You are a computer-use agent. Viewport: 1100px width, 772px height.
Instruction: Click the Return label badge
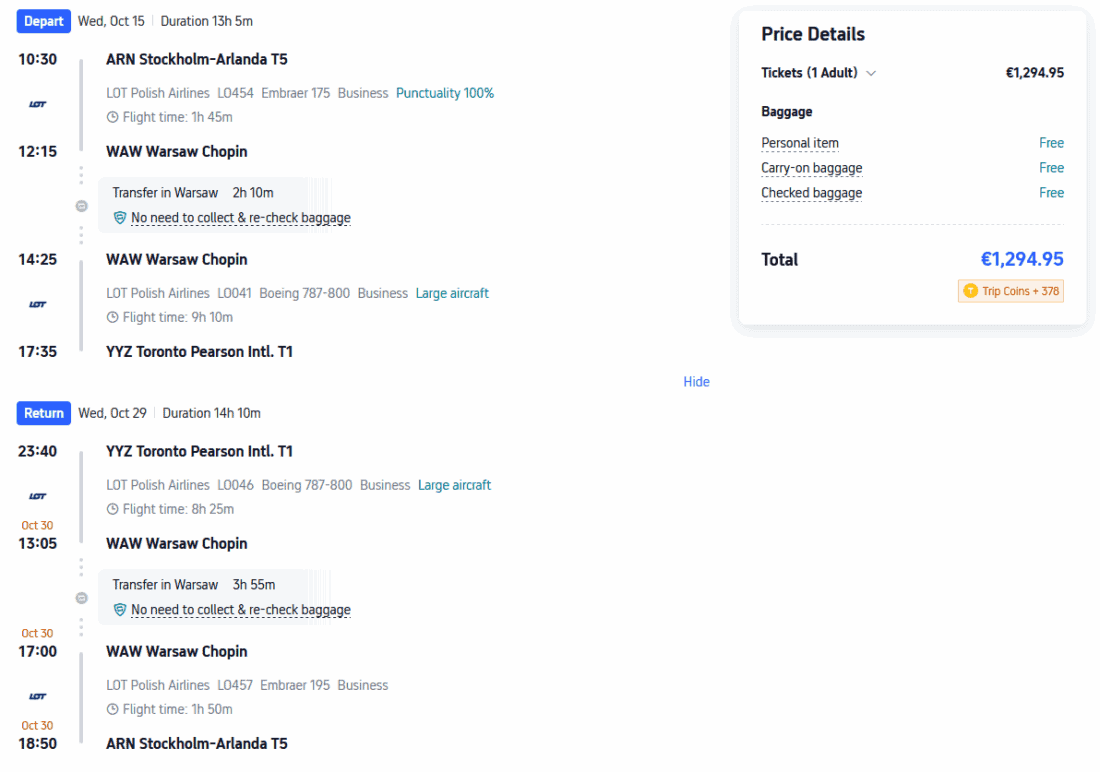[44, 413]
